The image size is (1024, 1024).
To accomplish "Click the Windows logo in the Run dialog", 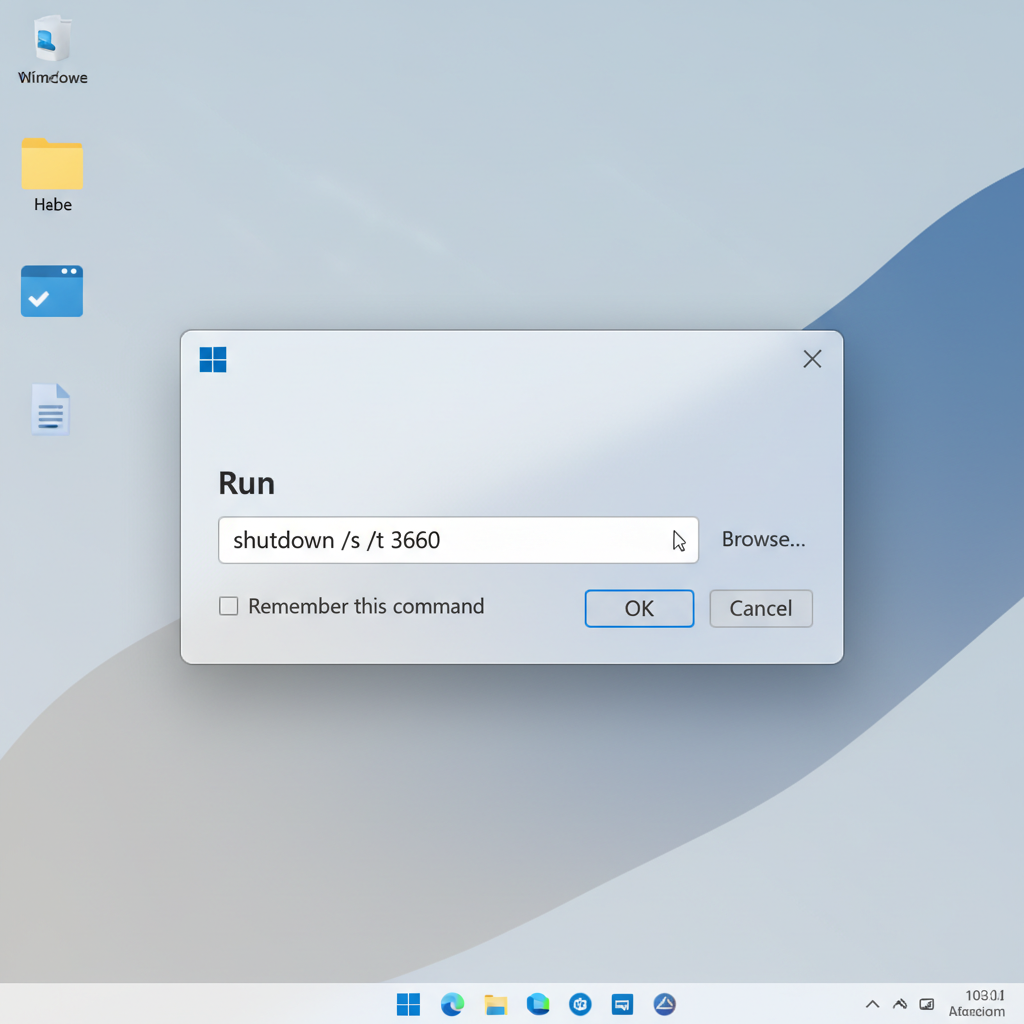I will (x=212, y=359).
